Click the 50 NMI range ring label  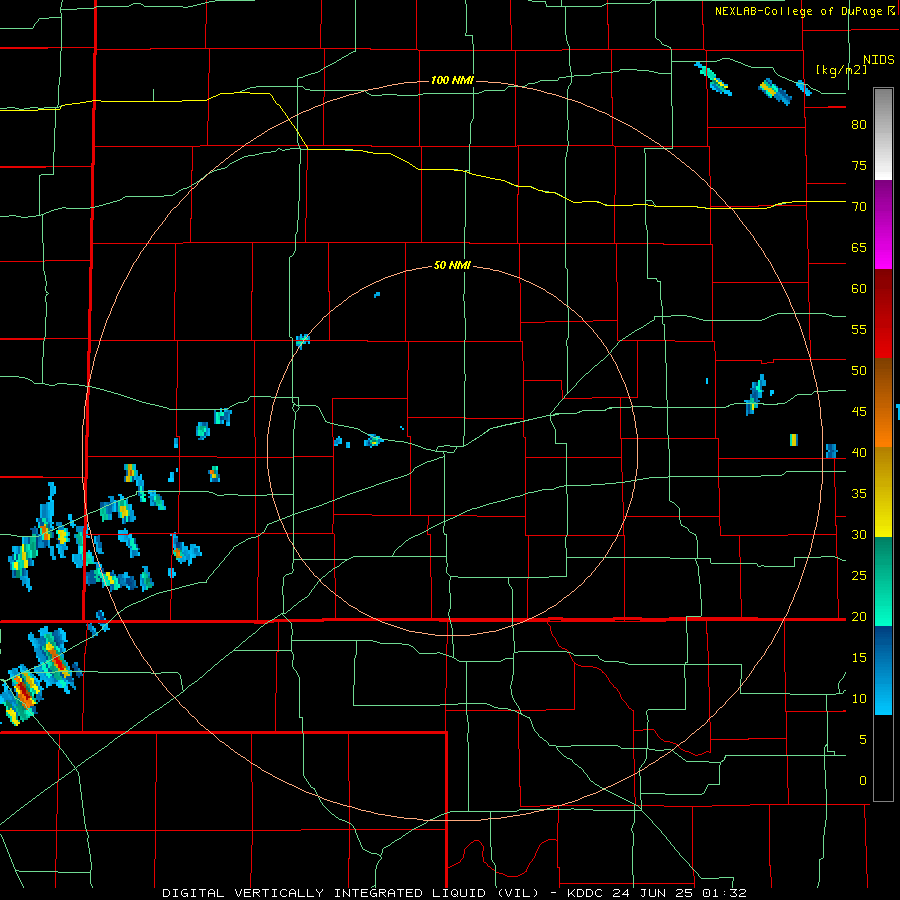tap(452, 265)
